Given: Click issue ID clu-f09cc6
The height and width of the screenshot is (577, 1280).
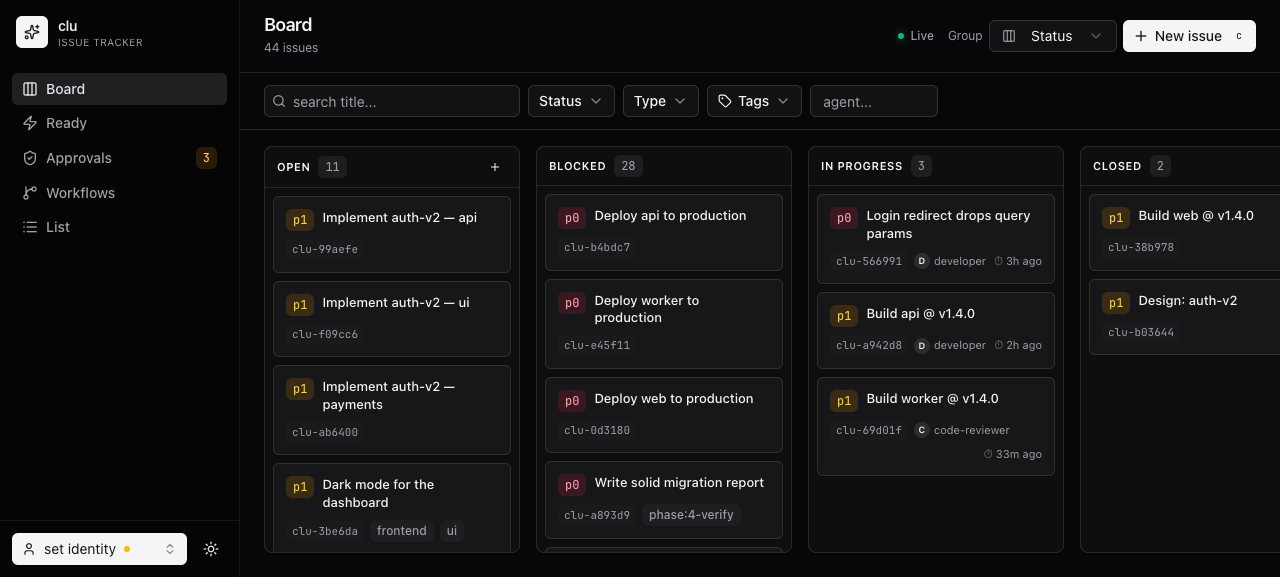Looking at the screenshot, I should (325, 334).
